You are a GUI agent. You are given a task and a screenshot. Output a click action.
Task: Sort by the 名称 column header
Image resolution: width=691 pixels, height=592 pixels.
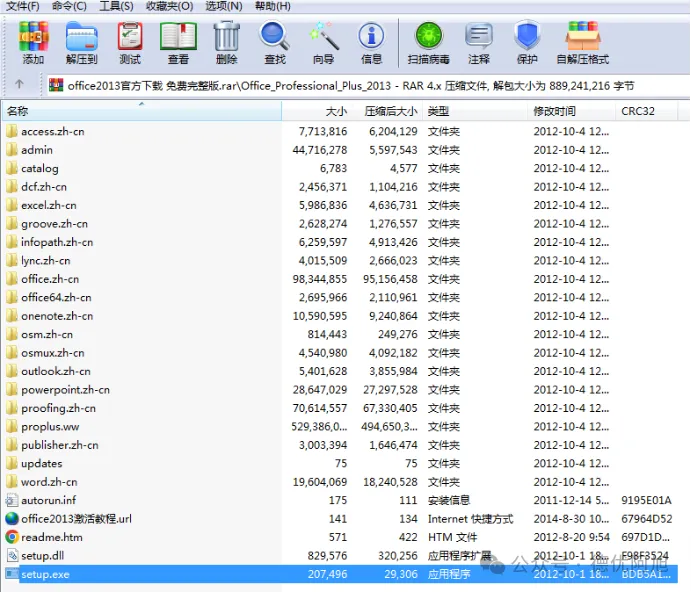point(142,111)
